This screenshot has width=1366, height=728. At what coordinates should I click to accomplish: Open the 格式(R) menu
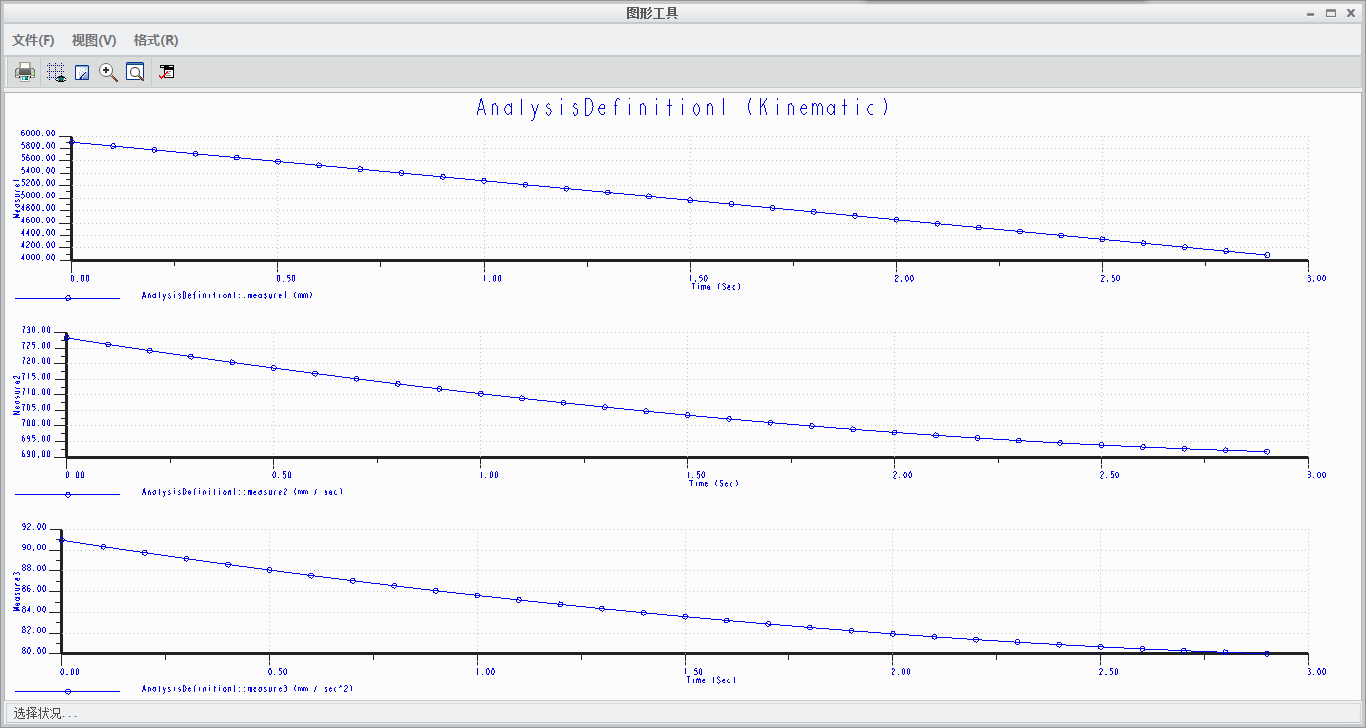pos(156,40)
